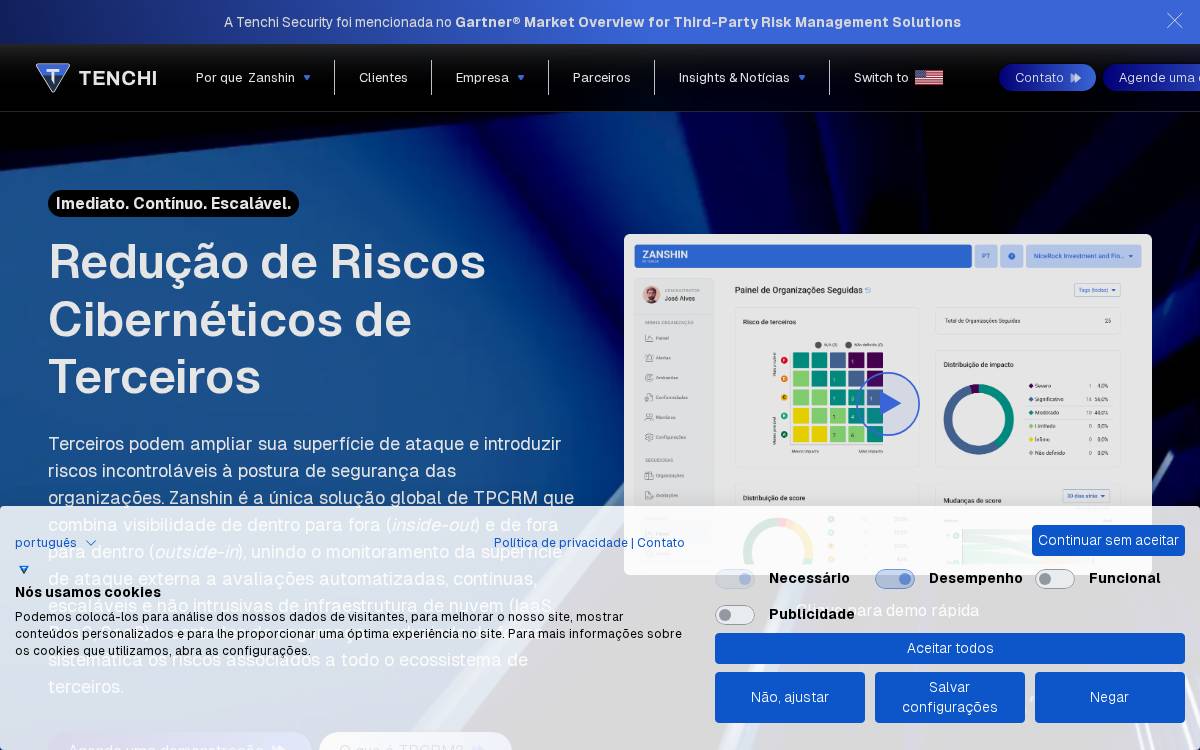
Task: Open the português language selector
Action: pyautogui.click(x=56, y=543)
